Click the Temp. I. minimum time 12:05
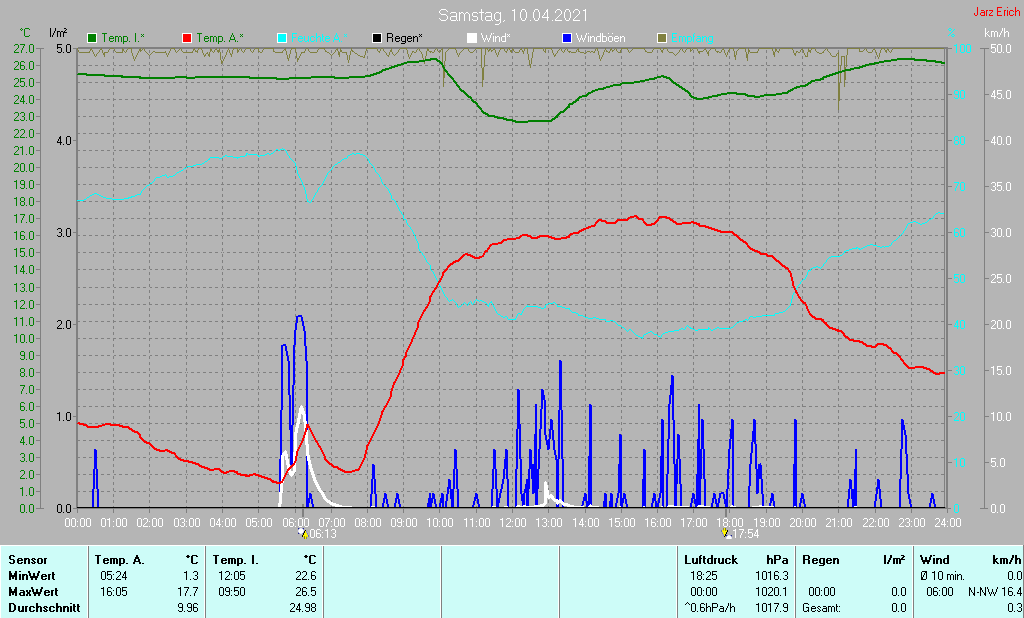Image resolution: width=1024 pixels, height=618 pixels. pos(232,576)
